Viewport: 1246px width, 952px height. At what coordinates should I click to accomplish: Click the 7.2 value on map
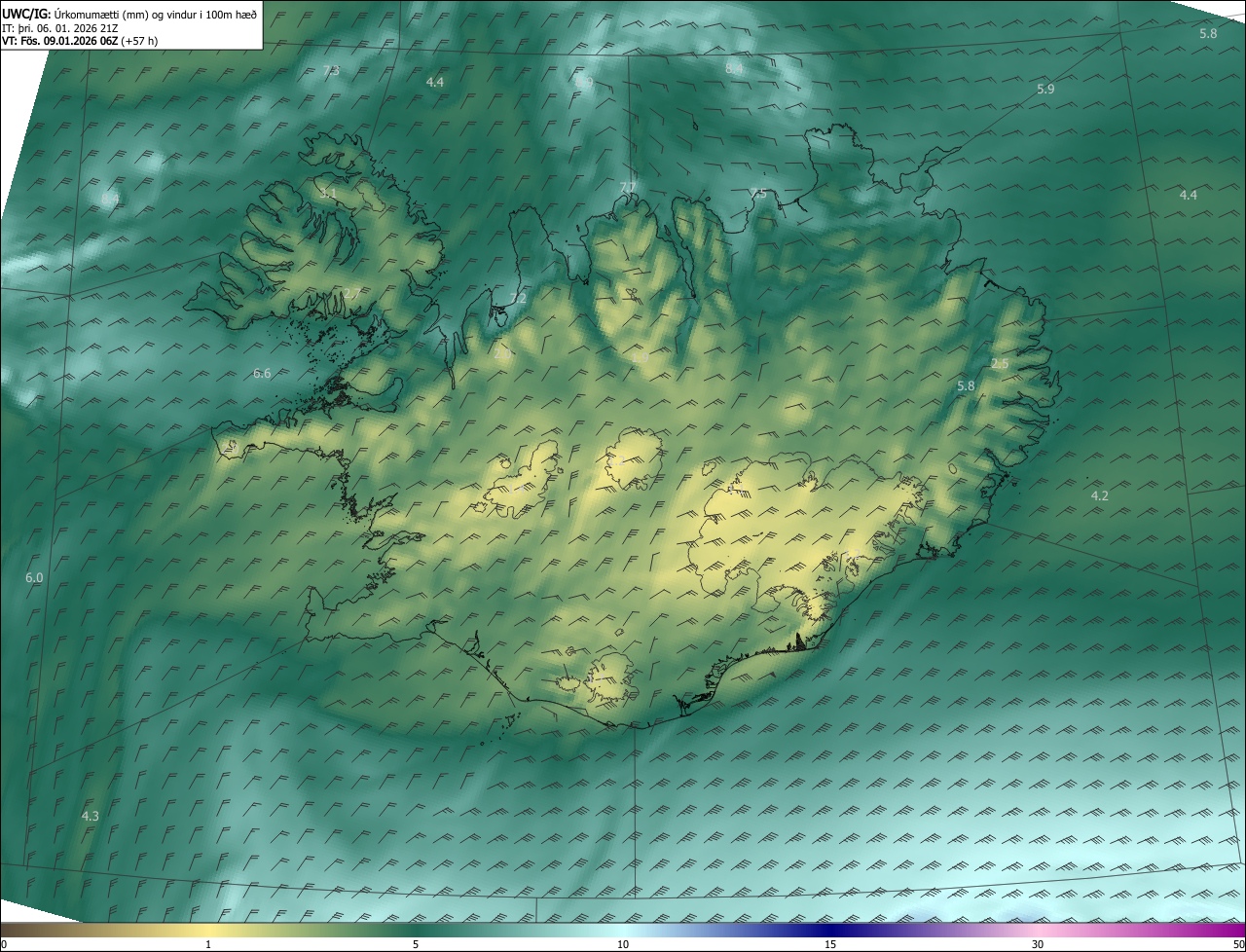[x=518, y=298]
